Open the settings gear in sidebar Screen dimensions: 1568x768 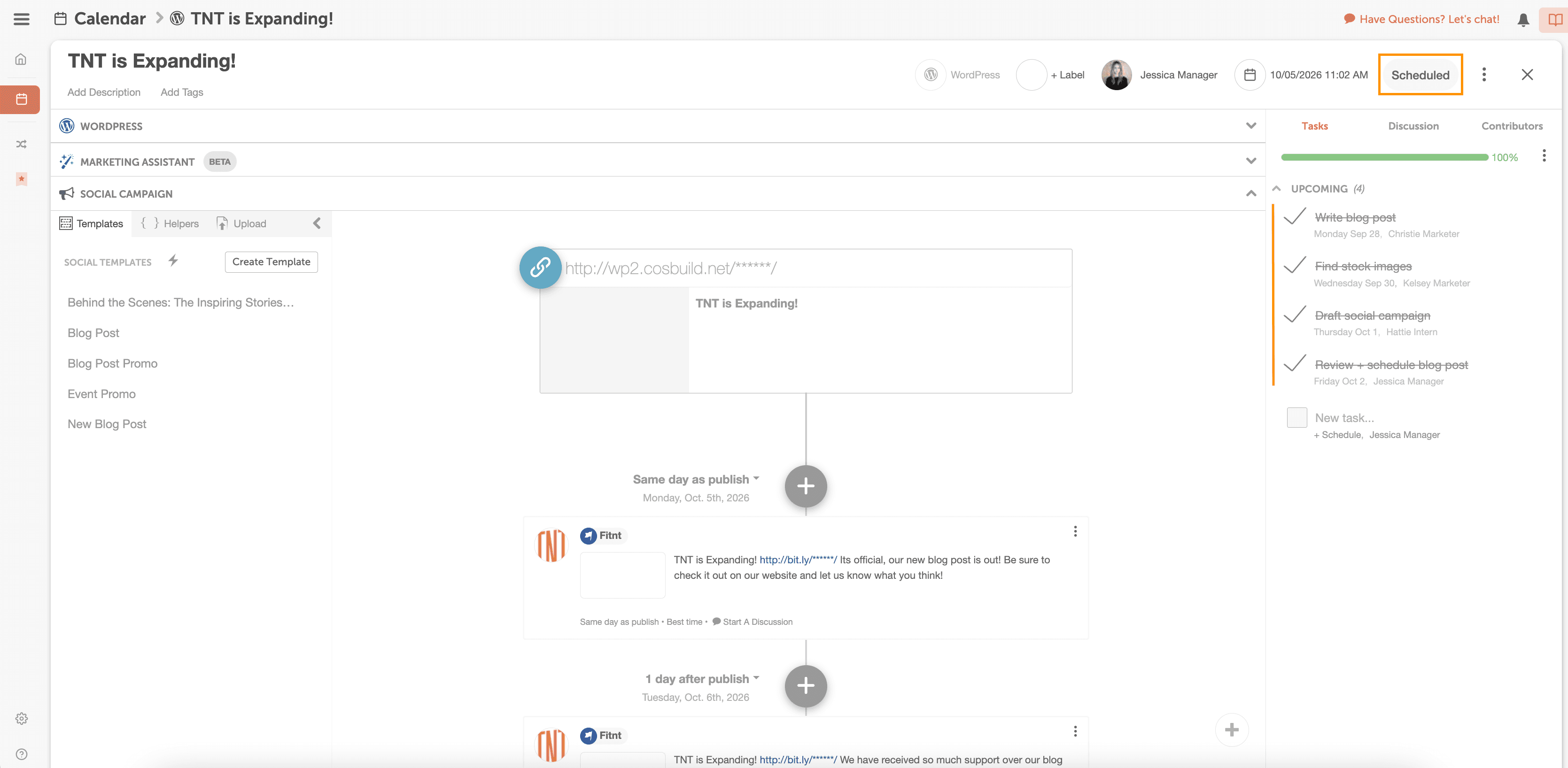point(21,718)
